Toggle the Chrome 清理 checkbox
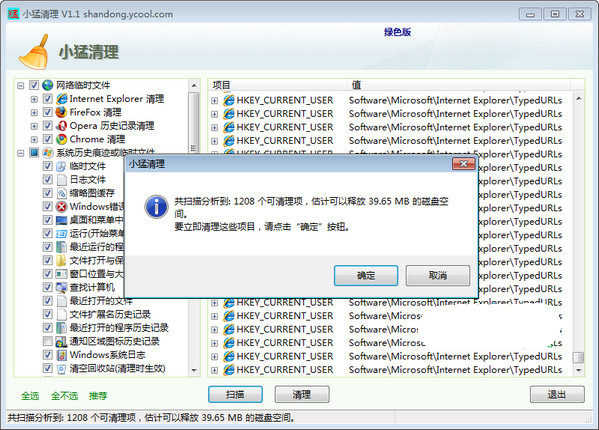Image resolution: width=599 pixels, height=430 pixels. 47,139
